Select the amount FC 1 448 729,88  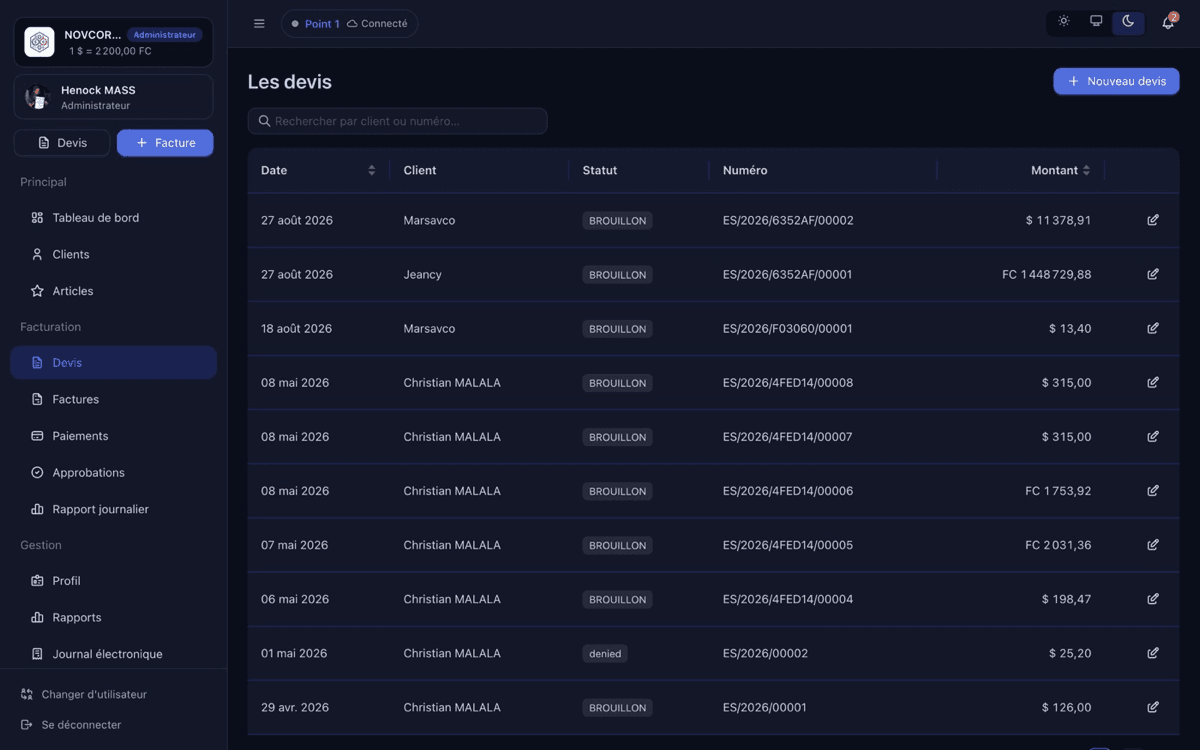coord(1046,274)
